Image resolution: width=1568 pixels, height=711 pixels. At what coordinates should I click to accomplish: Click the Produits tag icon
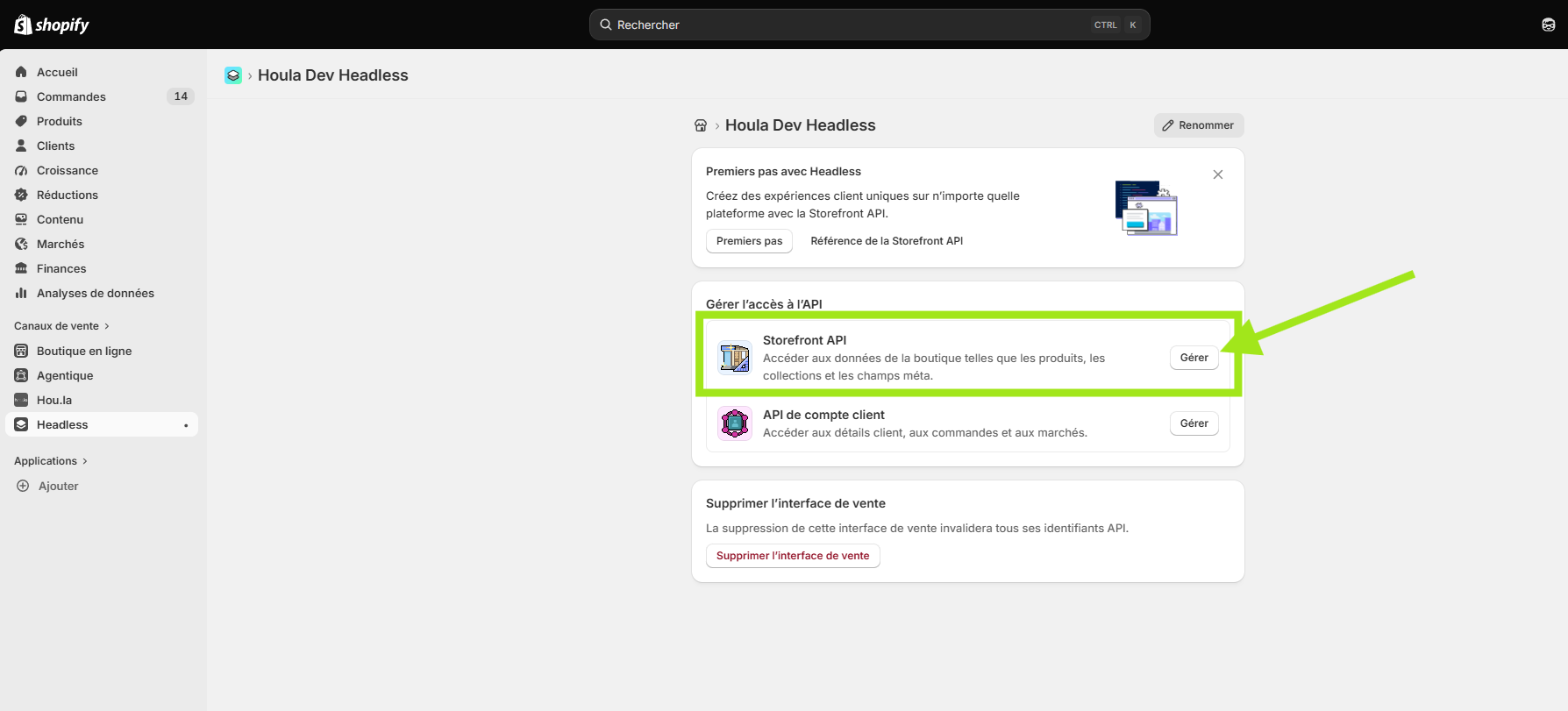click(x=21, y=121)
